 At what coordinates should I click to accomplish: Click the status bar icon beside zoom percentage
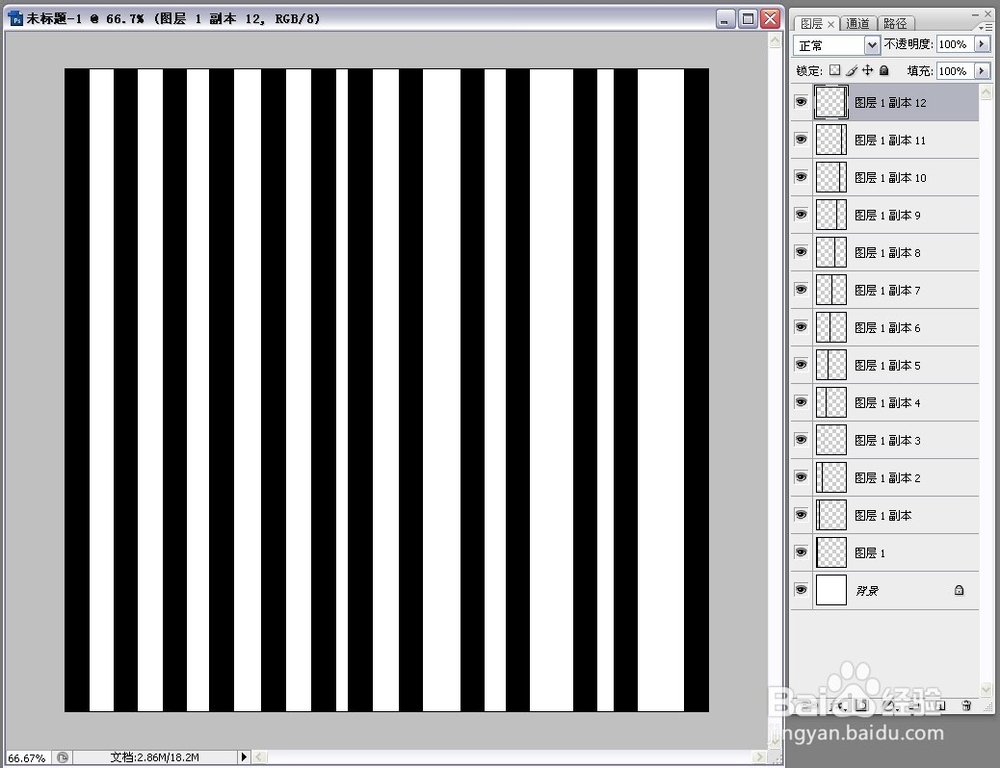(x=62, y=757)
